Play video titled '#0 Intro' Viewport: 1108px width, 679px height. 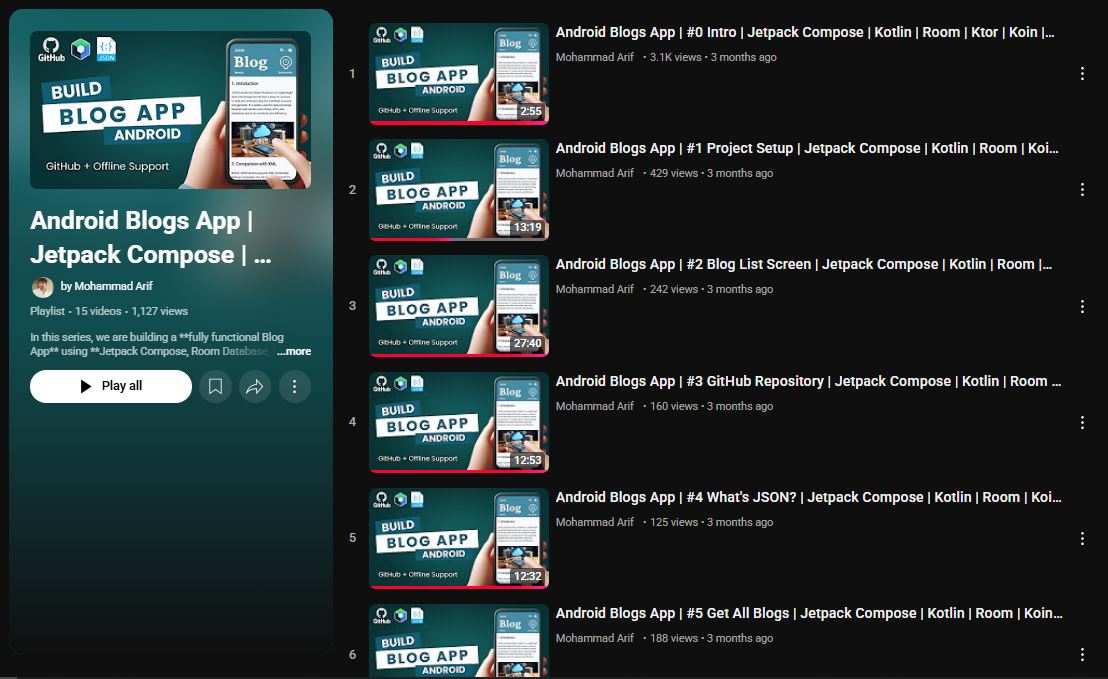point(805,33)
